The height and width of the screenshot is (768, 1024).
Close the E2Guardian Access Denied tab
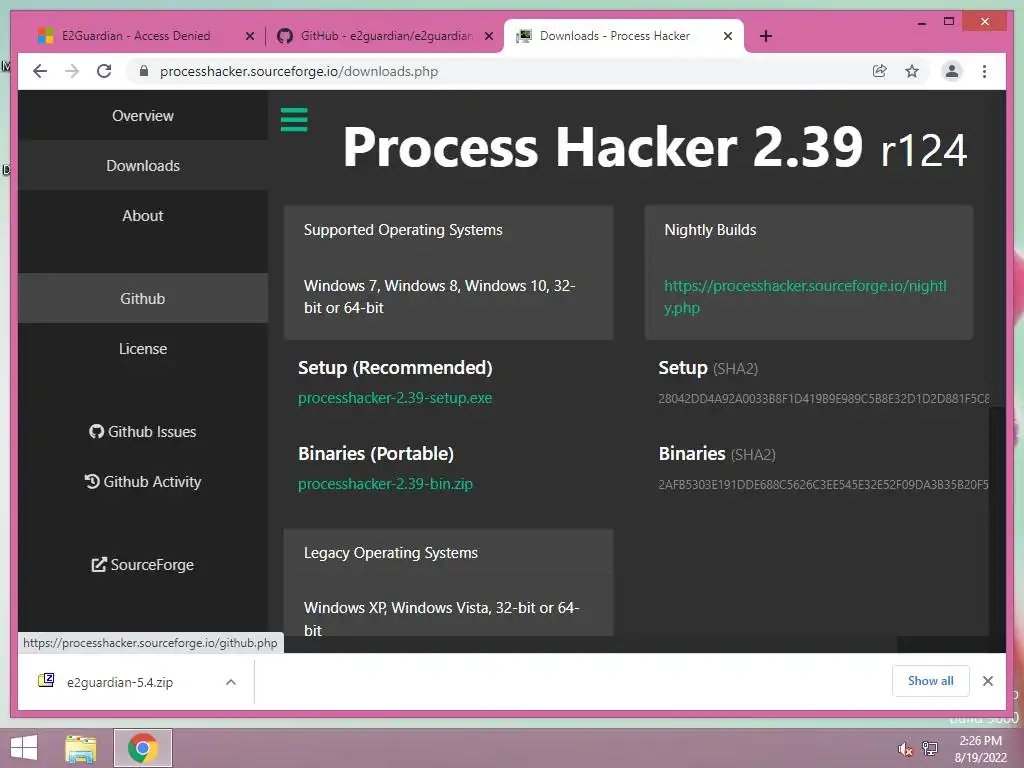pyautogui.click(x=249, y=37)
